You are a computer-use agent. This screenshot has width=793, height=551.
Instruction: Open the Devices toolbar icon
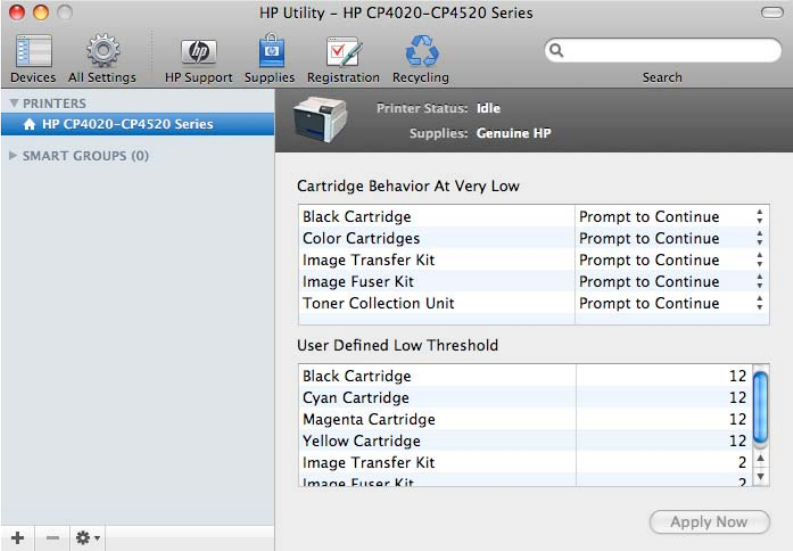point(33,52)
